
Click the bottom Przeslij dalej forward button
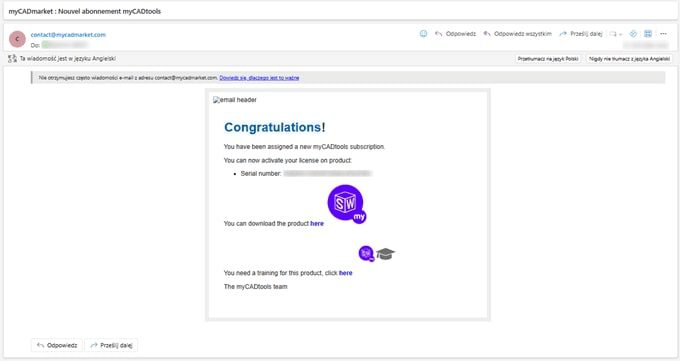pos(111,345)
